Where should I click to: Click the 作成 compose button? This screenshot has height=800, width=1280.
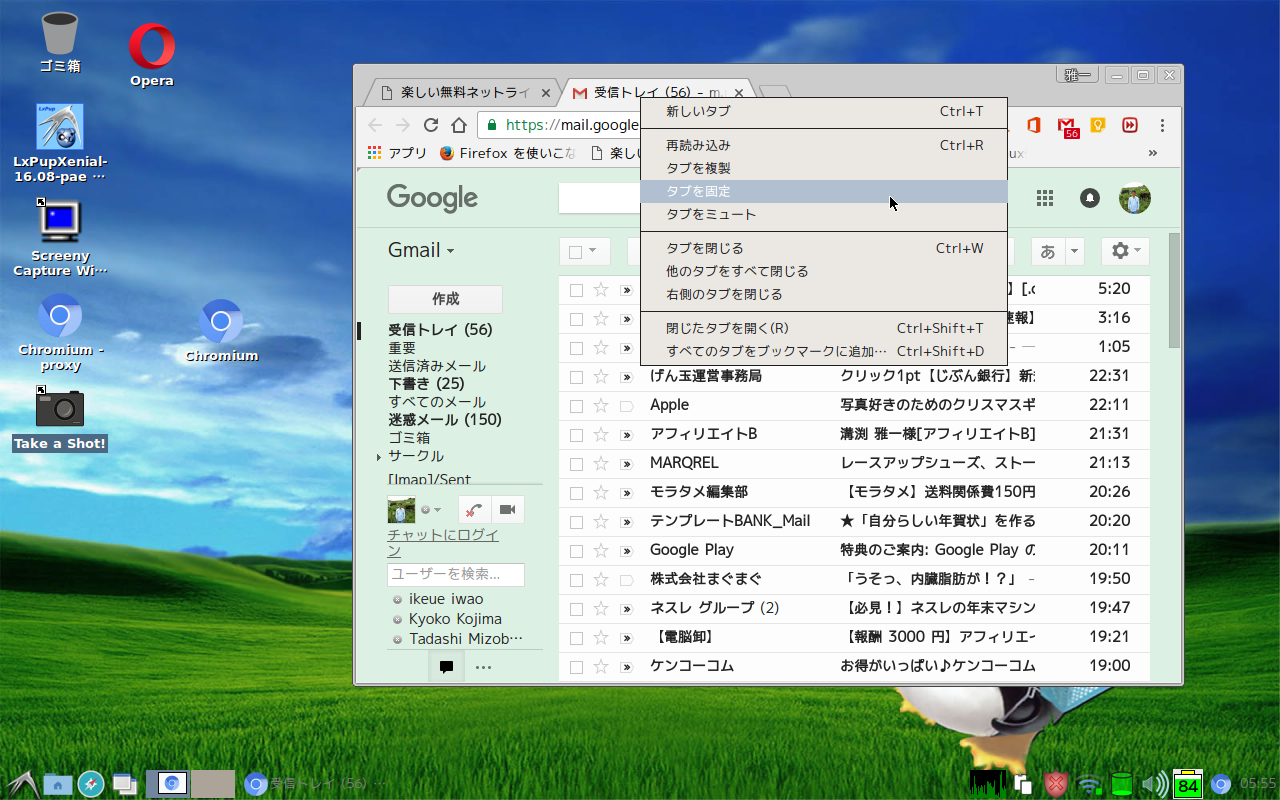click(x=445, y=299)
